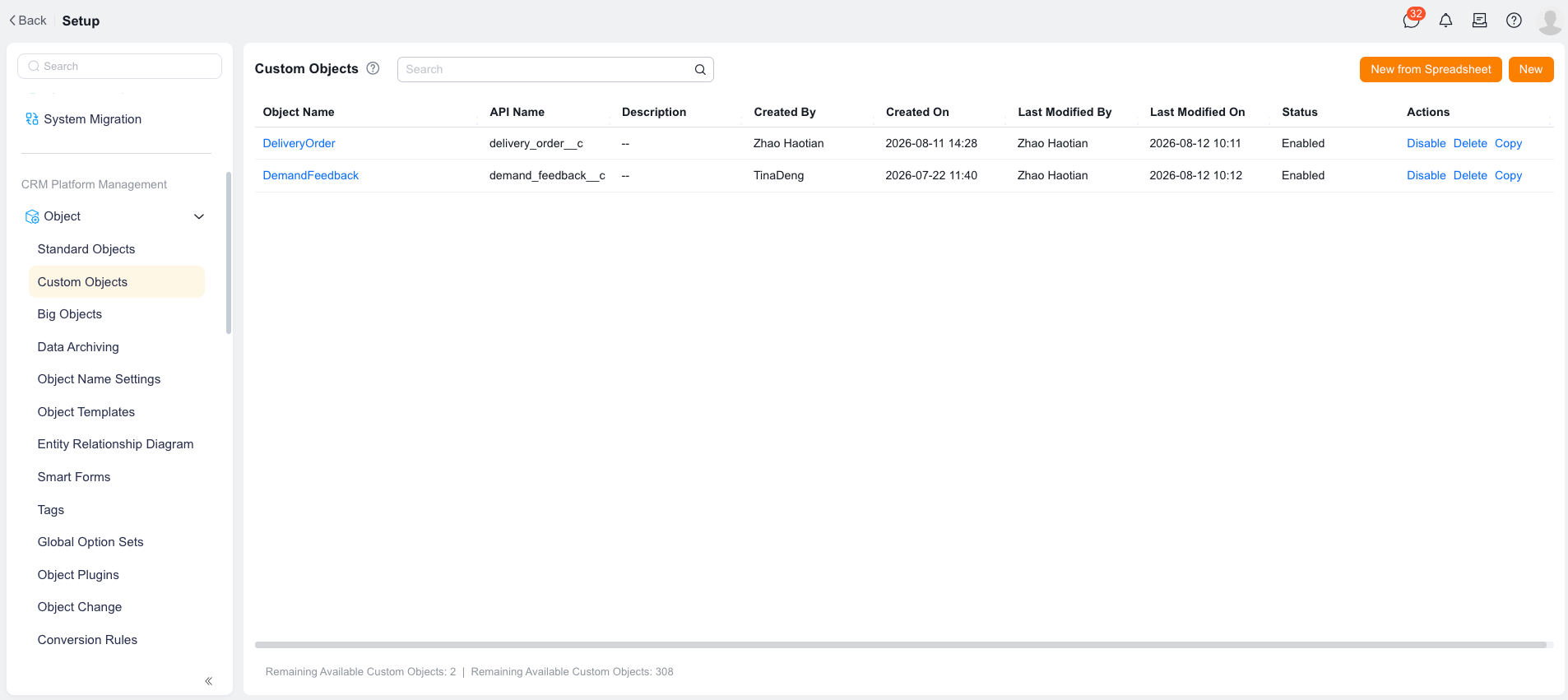This screenshot has height=700, width=1568.
Task: Open Smart Forms
Action: click(74, 477)
